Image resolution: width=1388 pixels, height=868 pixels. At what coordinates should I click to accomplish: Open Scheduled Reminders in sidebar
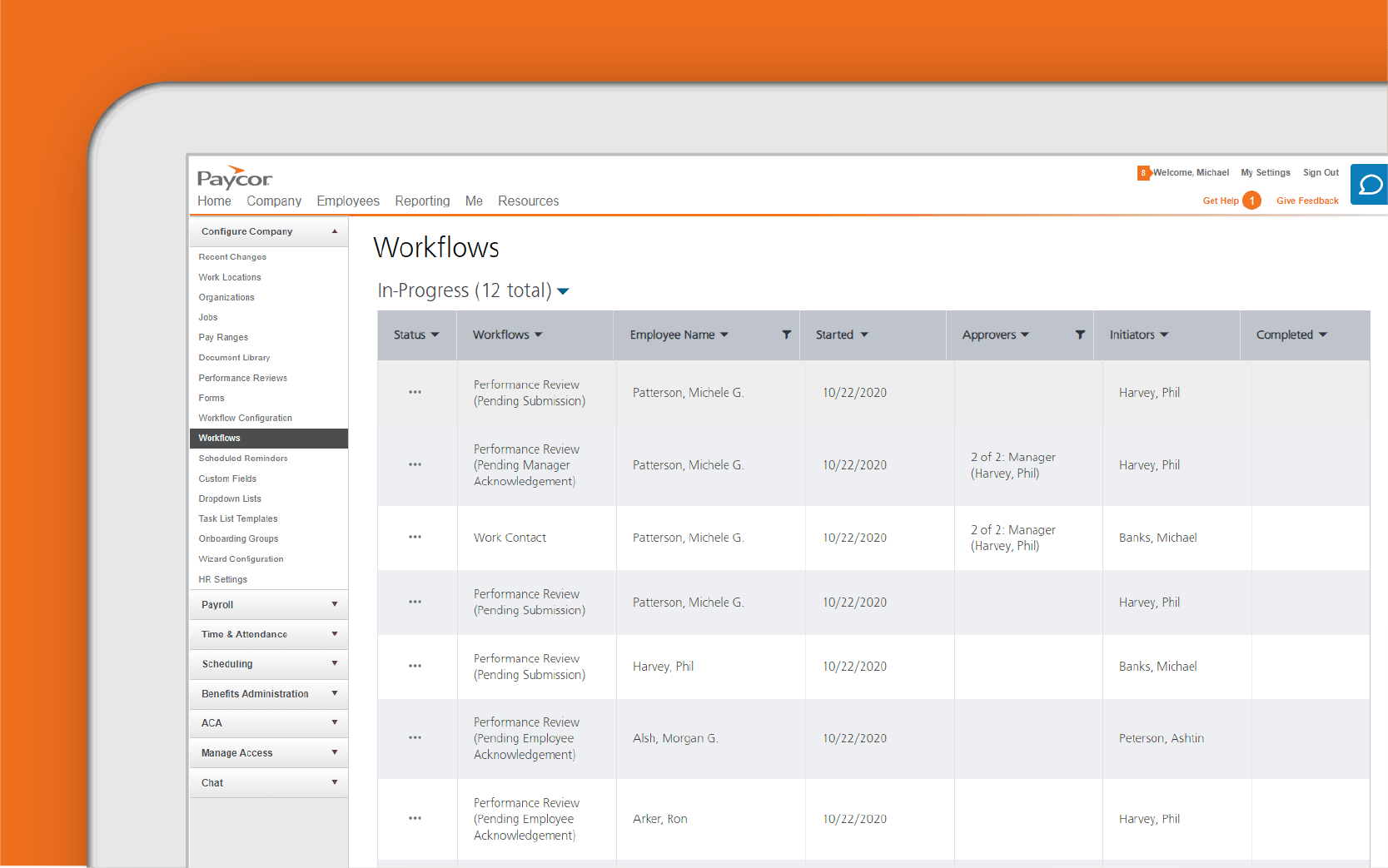pyautogui.click(x=243, y=459)
